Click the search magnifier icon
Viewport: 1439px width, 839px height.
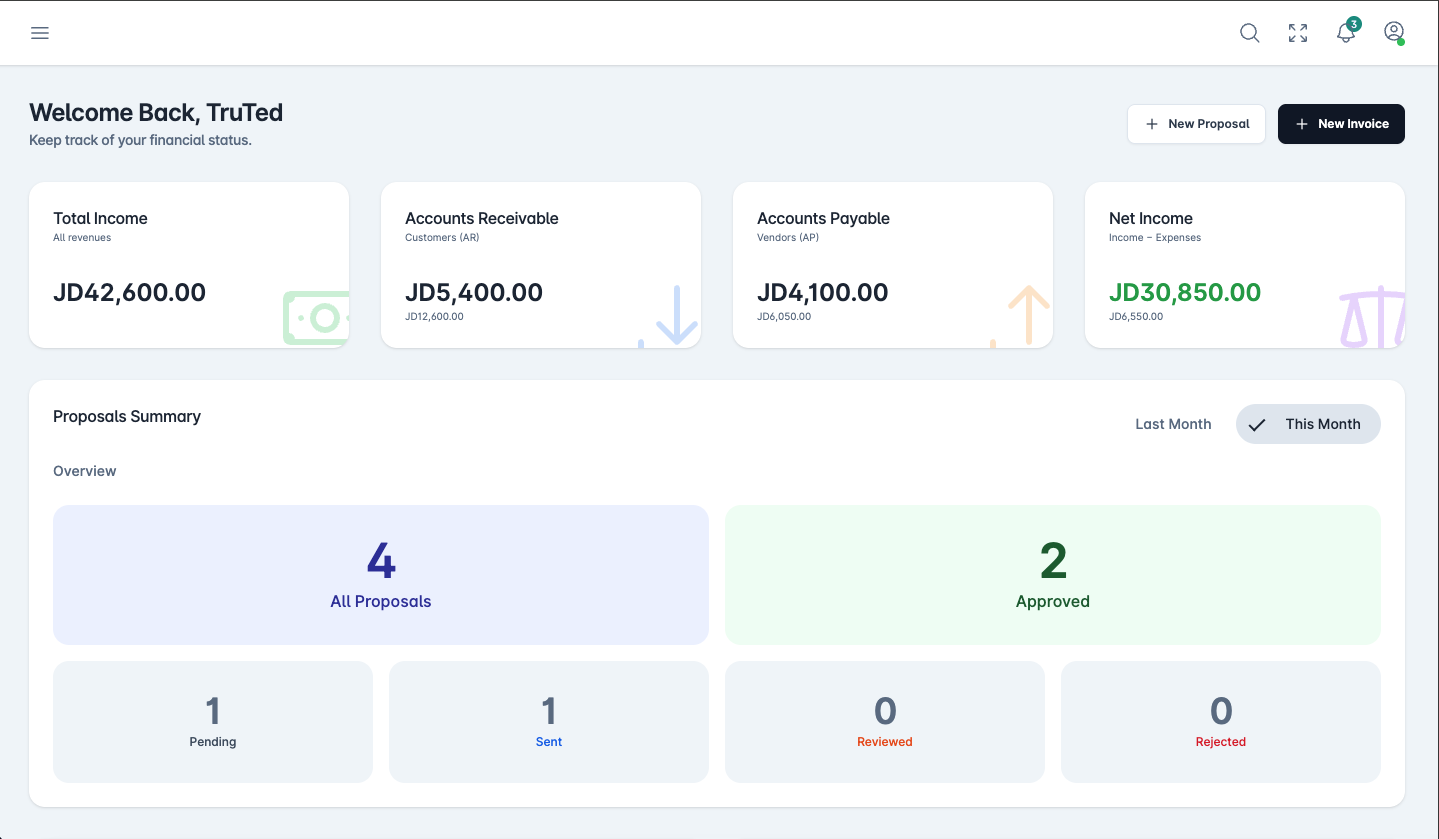pyautogui.click(x=1250, y=33)
